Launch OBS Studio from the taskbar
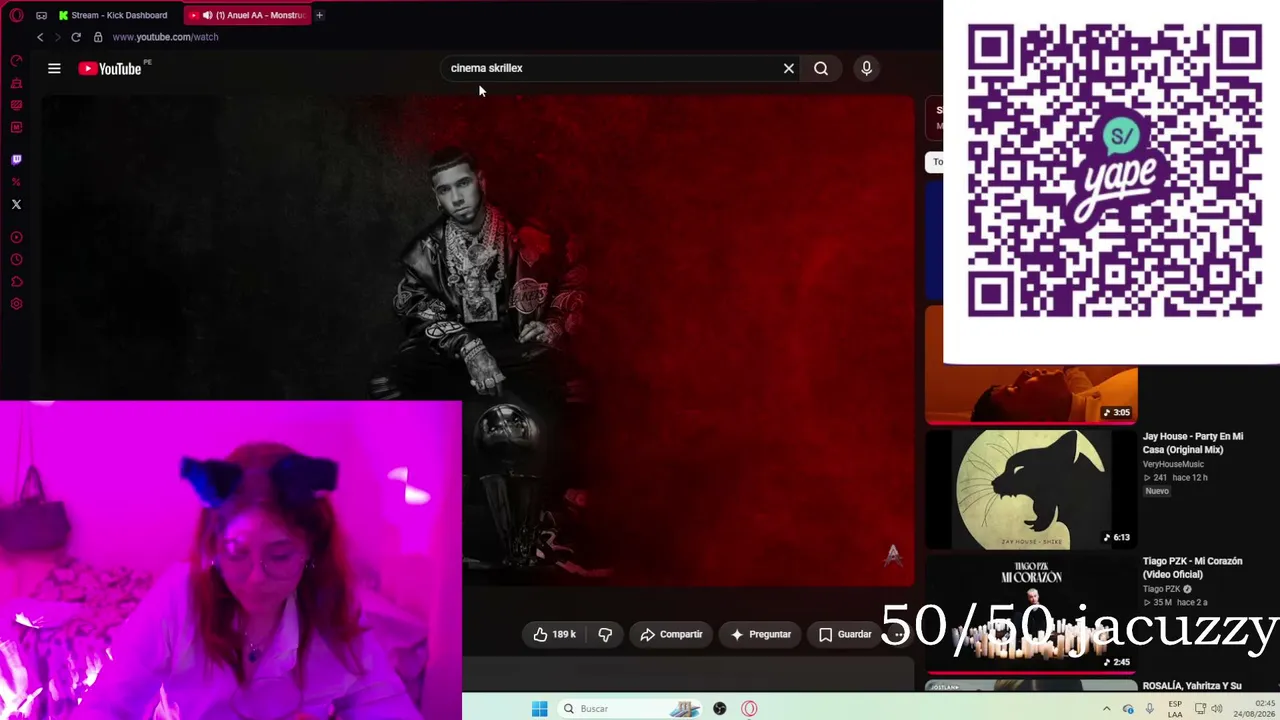Image resolution: width=1280 pixels, height=720 pixels. pyautogui.click(x=719, y=709)
